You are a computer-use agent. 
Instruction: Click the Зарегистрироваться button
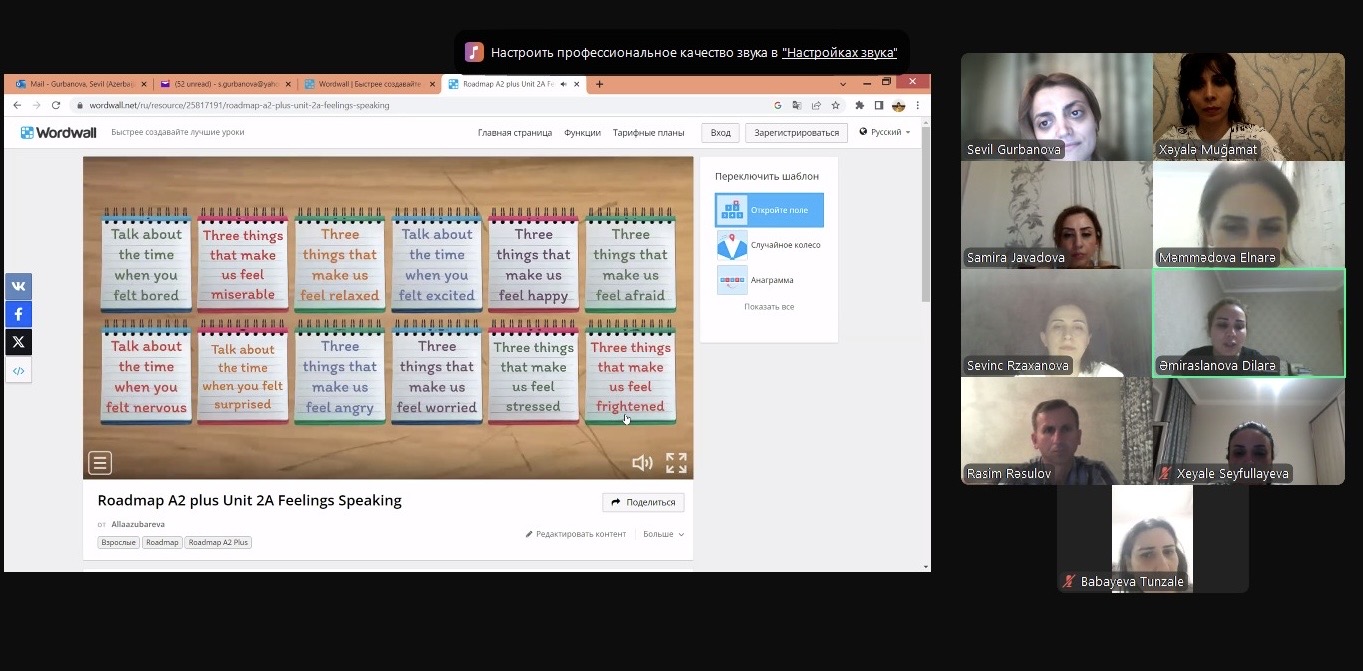(796, 132)
